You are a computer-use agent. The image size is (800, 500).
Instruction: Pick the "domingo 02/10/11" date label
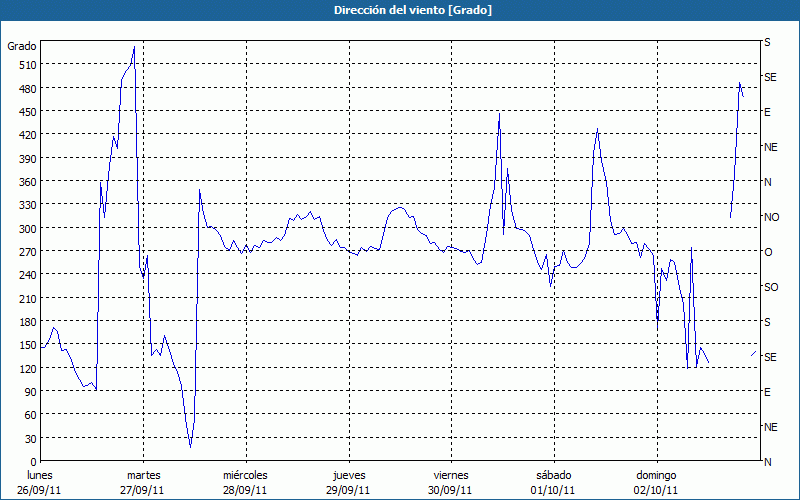(x=655, y=482)
